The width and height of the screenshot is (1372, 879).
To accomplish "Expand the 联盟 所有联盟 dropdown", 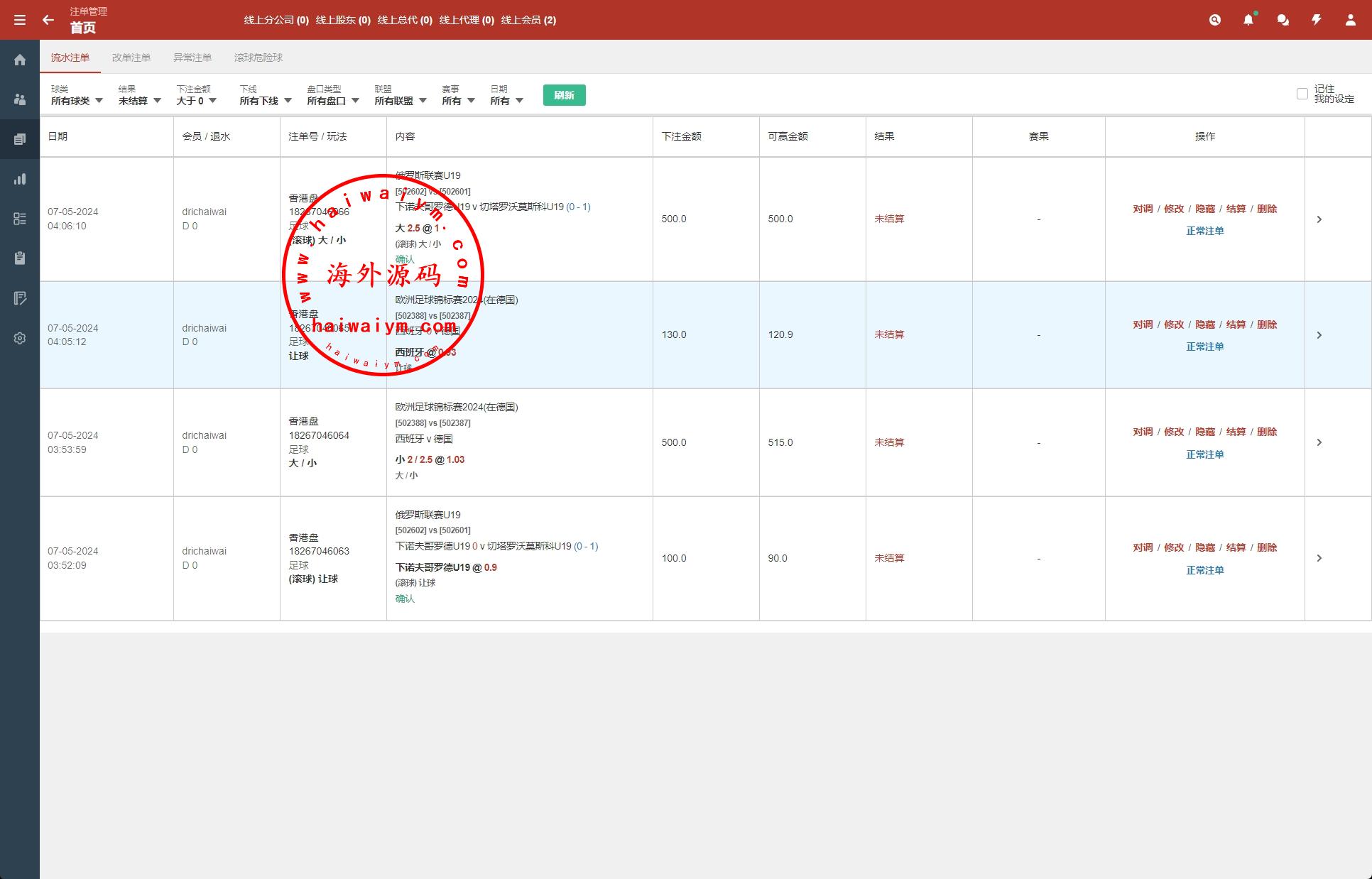I will [400, 101].
